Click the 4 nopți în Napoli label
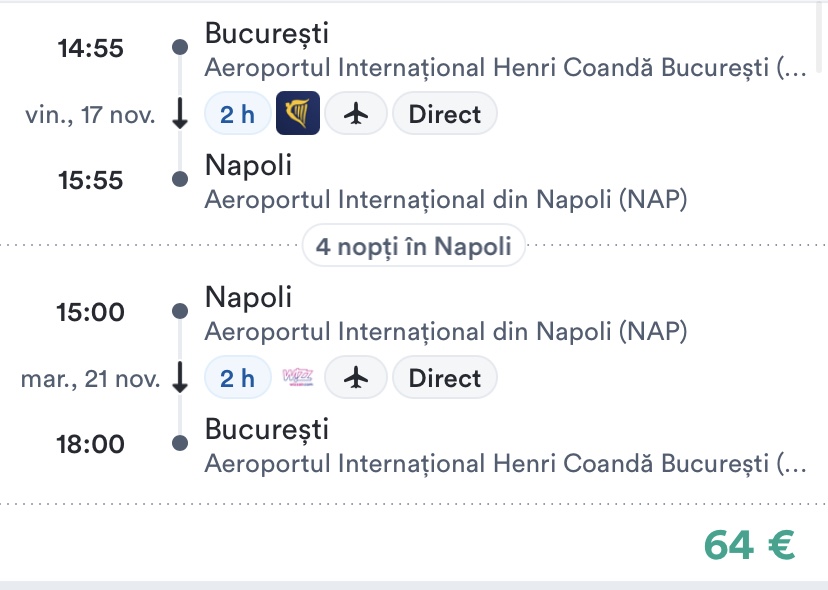The width and height of the screenshot is (828, 590). 414,245
